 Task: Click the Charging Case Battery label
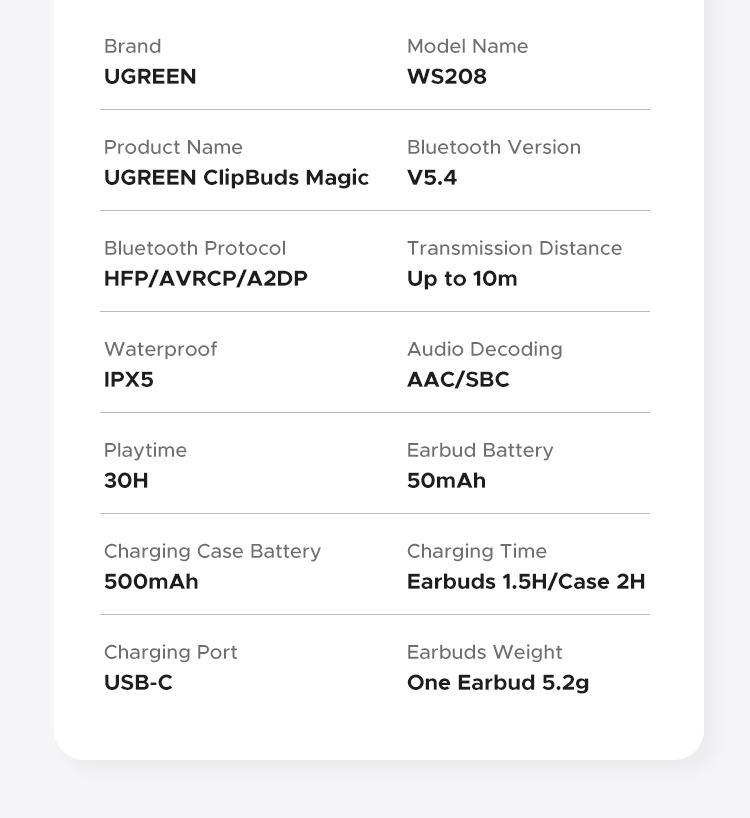(x=212, y=551)
